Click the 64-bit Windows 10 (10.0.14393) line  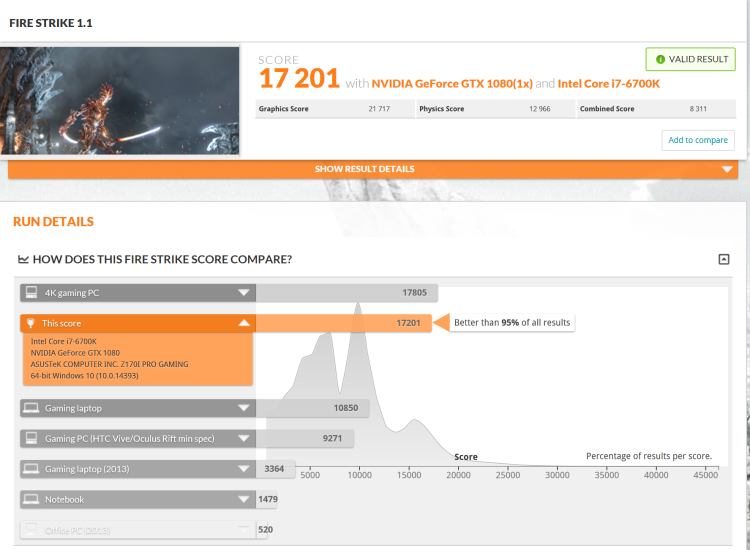(85, 376)
